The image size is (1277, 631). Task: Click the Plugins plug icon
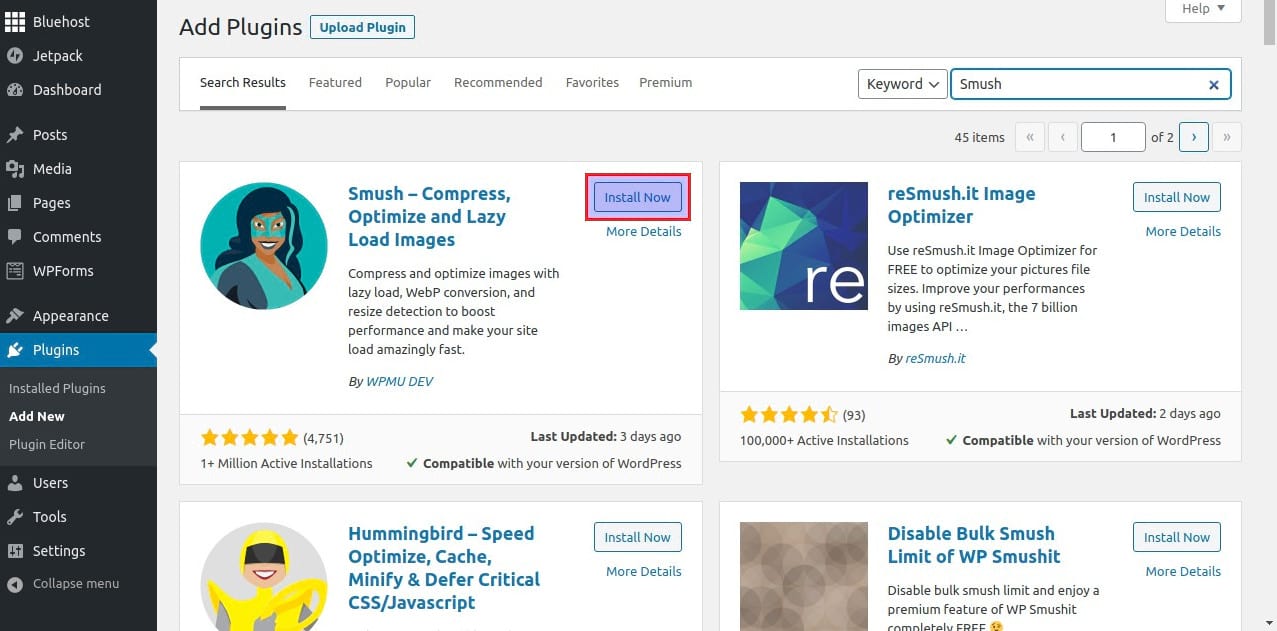pos(15,350)
